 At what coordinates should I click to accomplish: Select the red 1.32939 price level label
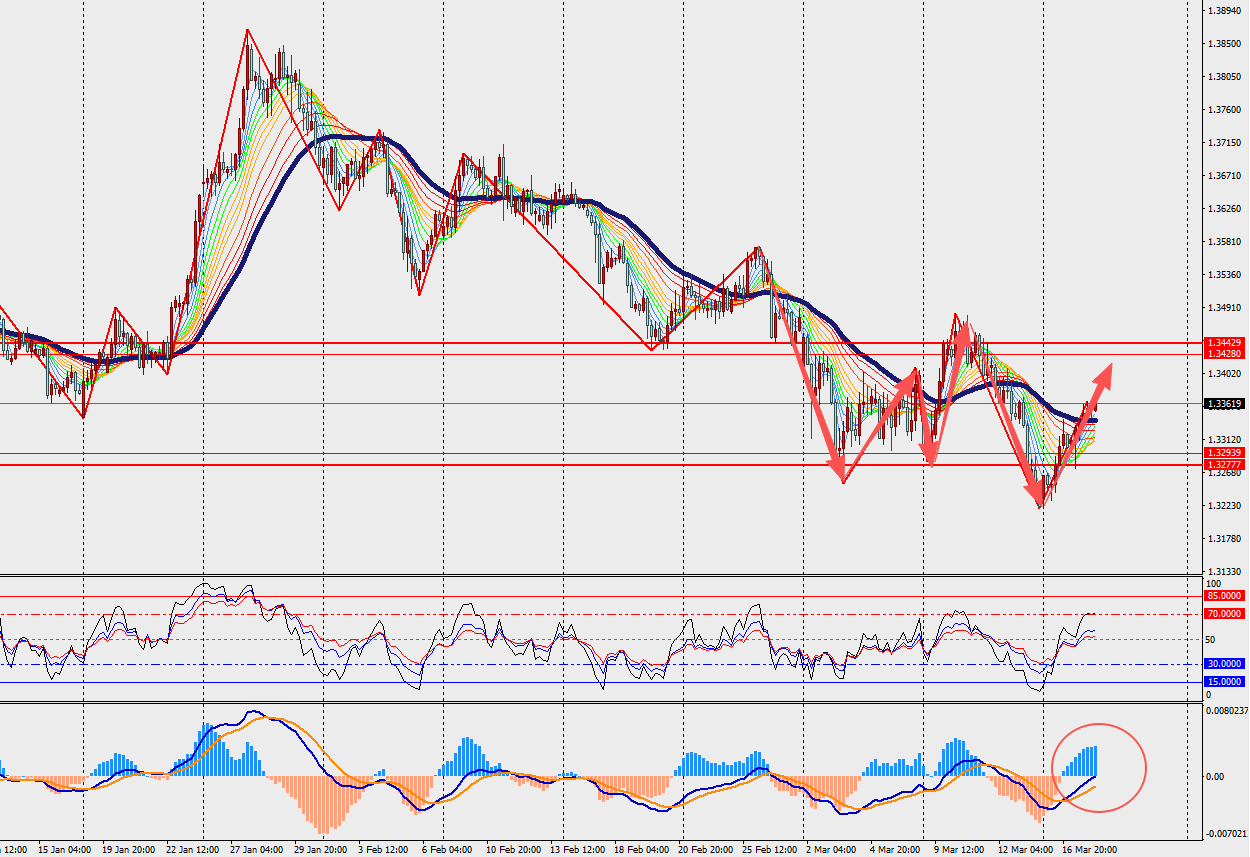(x=1224, y=453)
